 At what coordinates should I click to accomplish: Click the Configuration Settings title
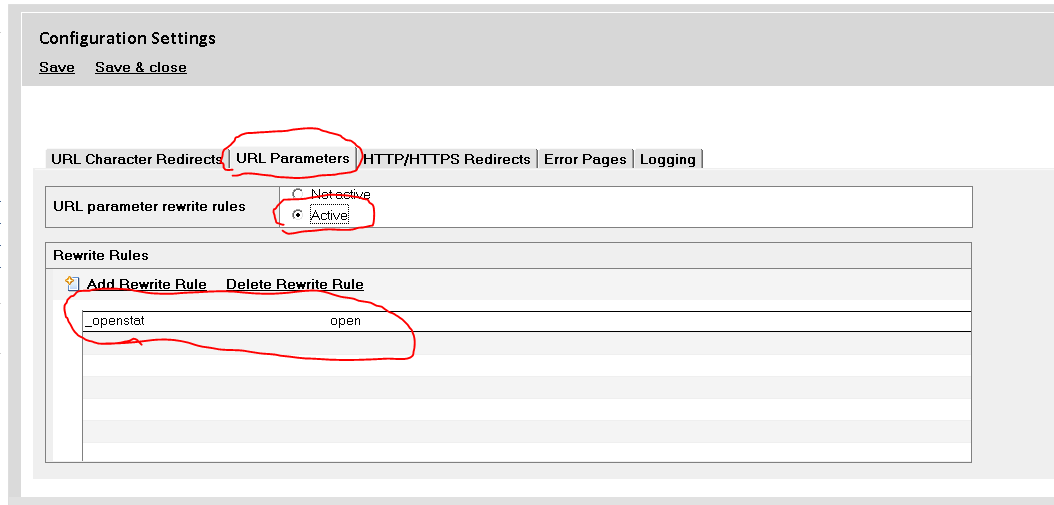click(127, 38)
